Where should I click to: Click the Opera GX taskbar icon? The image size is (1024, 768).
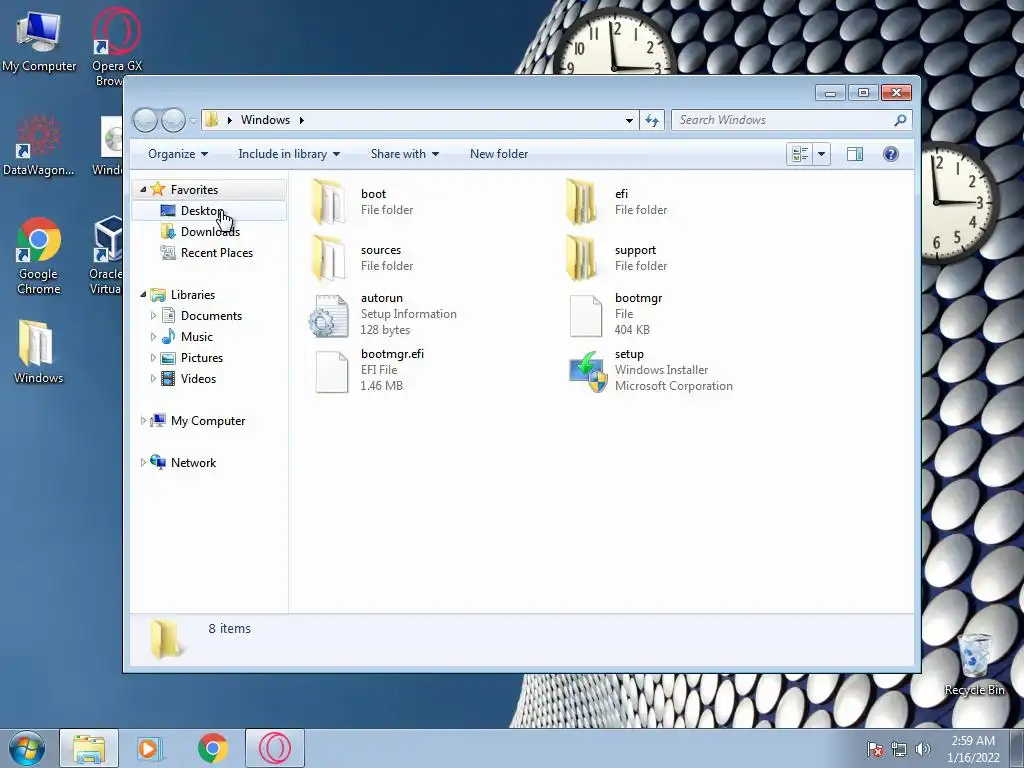274,748
